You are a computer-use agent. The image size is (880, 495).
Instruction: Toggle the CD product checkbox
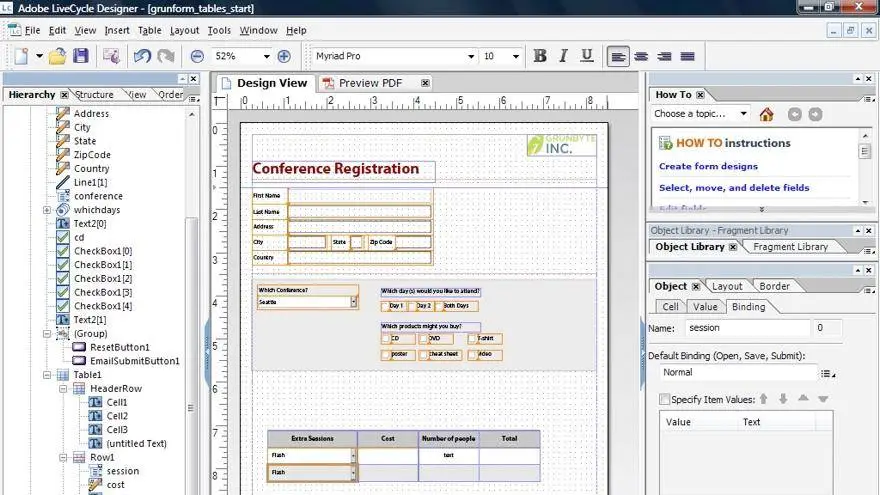pyautogui.click(x=386, y=339)
